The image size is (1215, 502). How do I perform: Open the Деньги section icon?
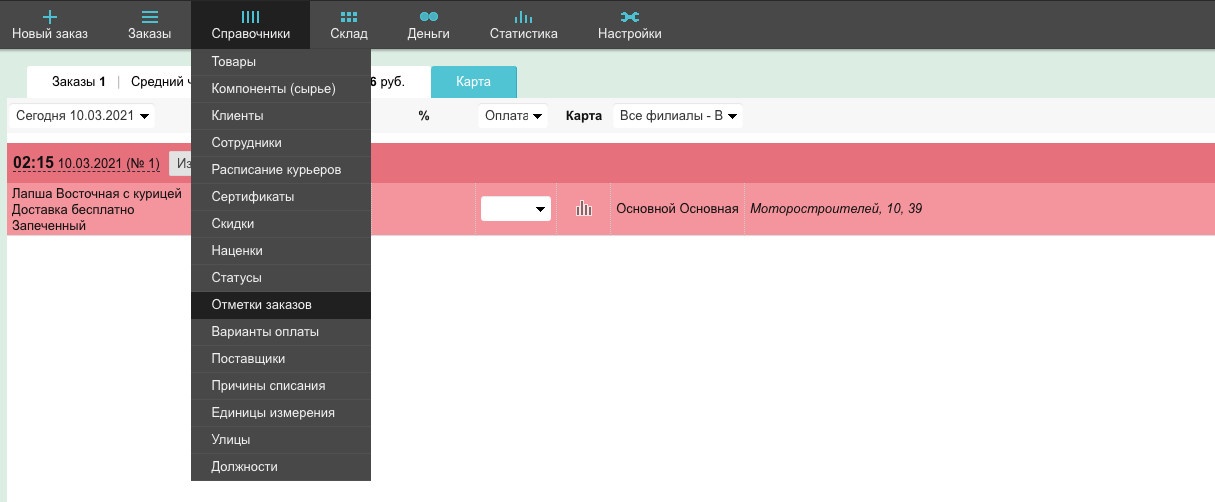428,17
